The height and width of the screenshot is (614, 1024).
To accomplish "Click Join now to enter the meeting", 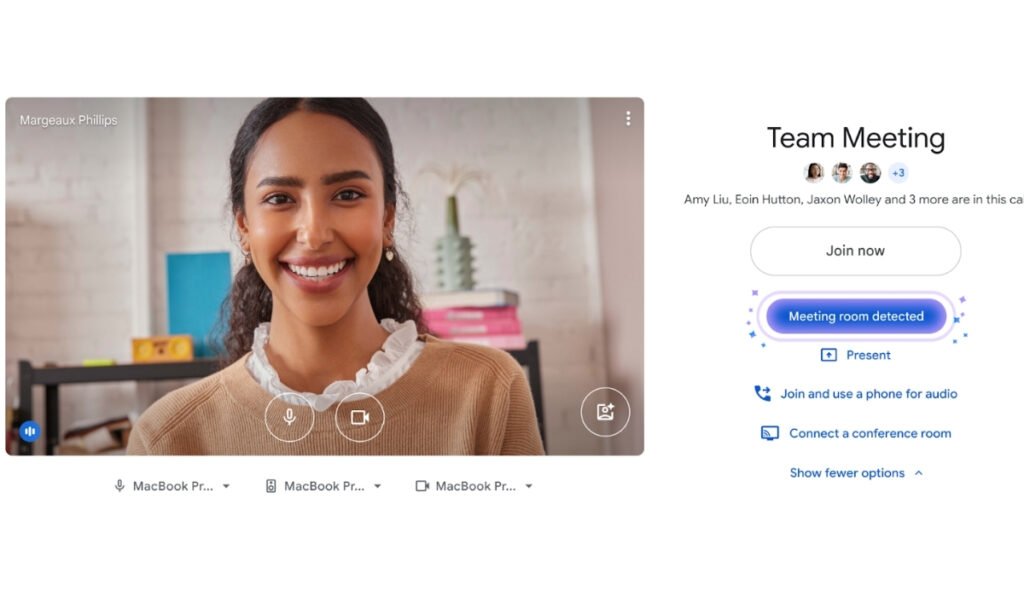I will 855,251.
